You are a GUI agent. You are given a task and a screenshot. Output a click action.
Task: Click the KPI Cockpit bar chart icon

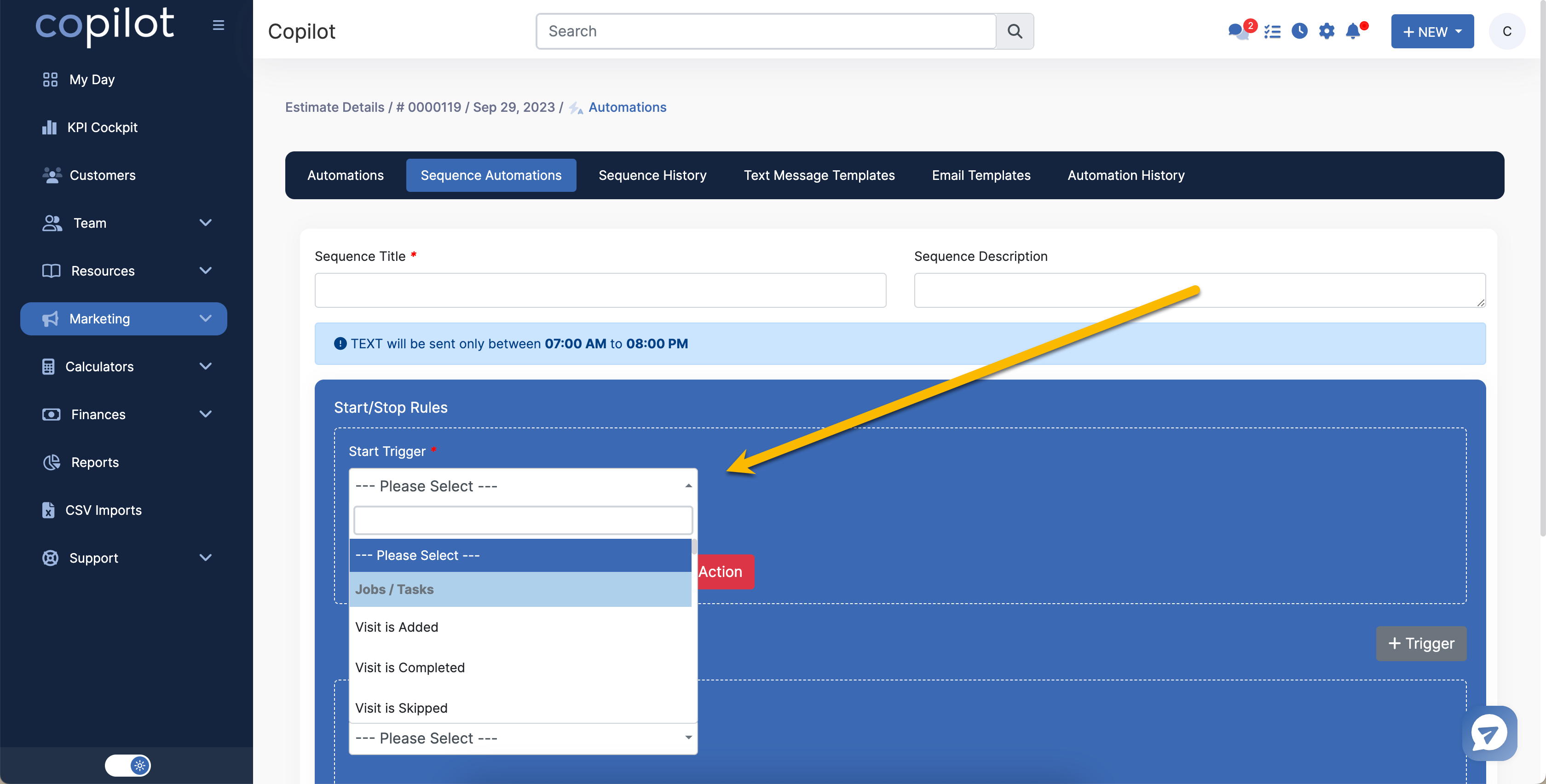(x=49, y=127)
